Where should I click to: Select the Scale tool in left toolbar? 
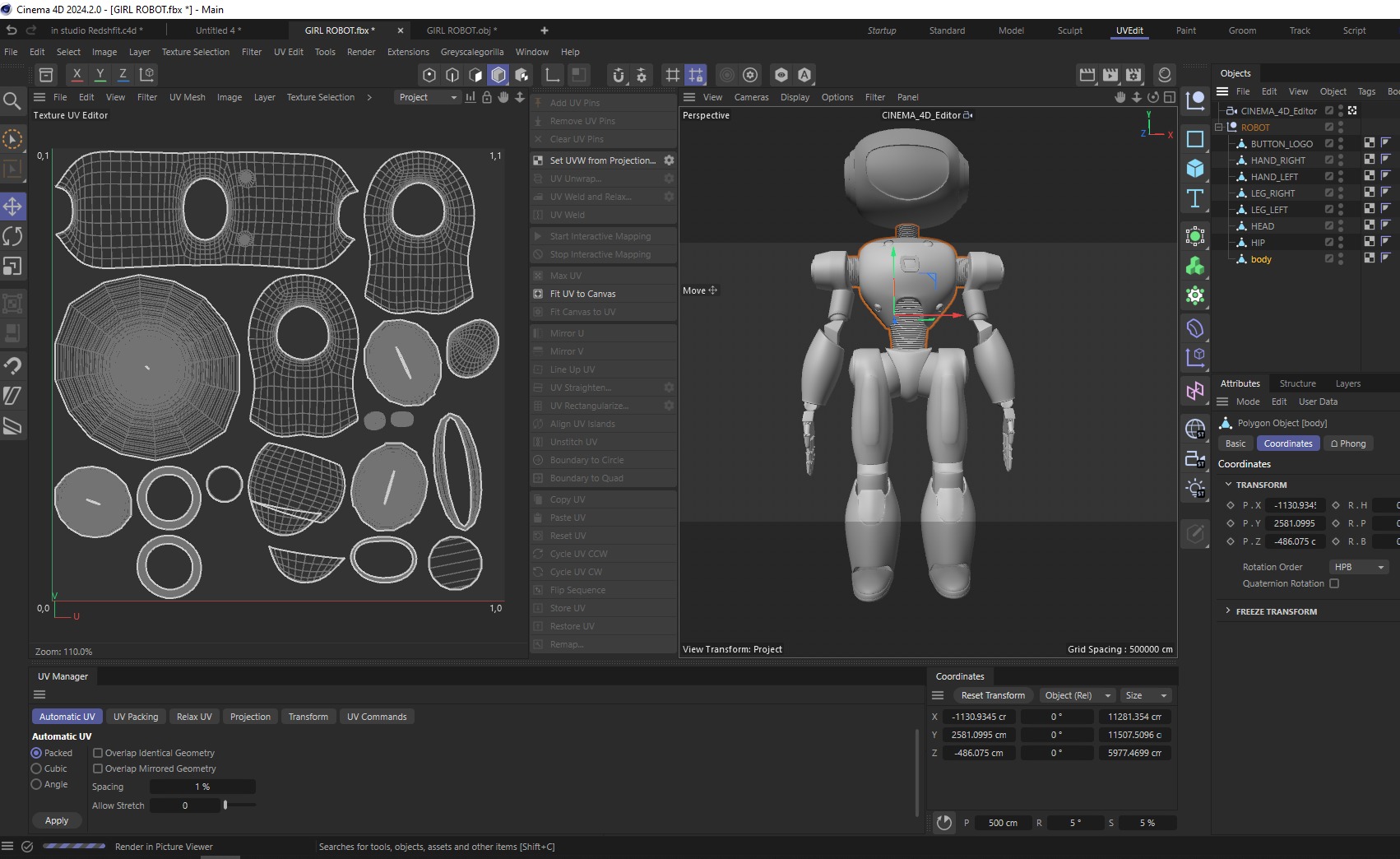(x=12, y=267)
